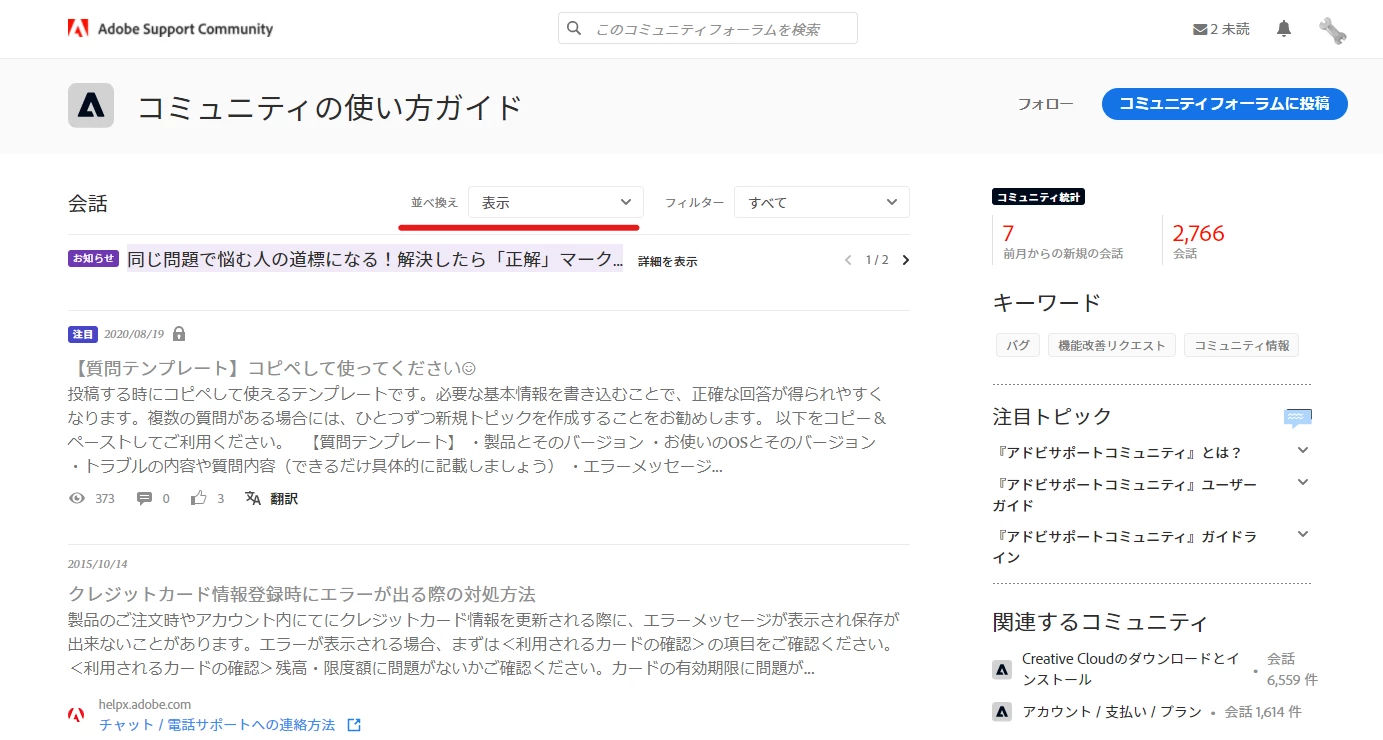The image size is (1383, 740).
Task: Click the views eye icon showing 373
Action: pyautogui.click(x=77, y=498)
